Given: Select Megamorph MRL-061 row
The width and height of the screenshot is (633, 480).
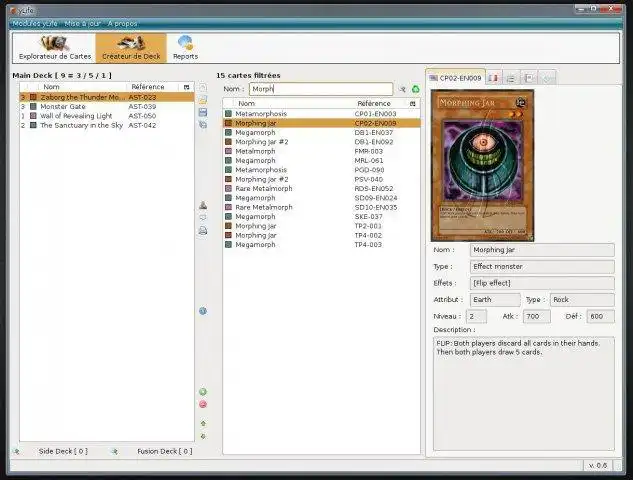Looking at the screenshot, I should 321,160.
